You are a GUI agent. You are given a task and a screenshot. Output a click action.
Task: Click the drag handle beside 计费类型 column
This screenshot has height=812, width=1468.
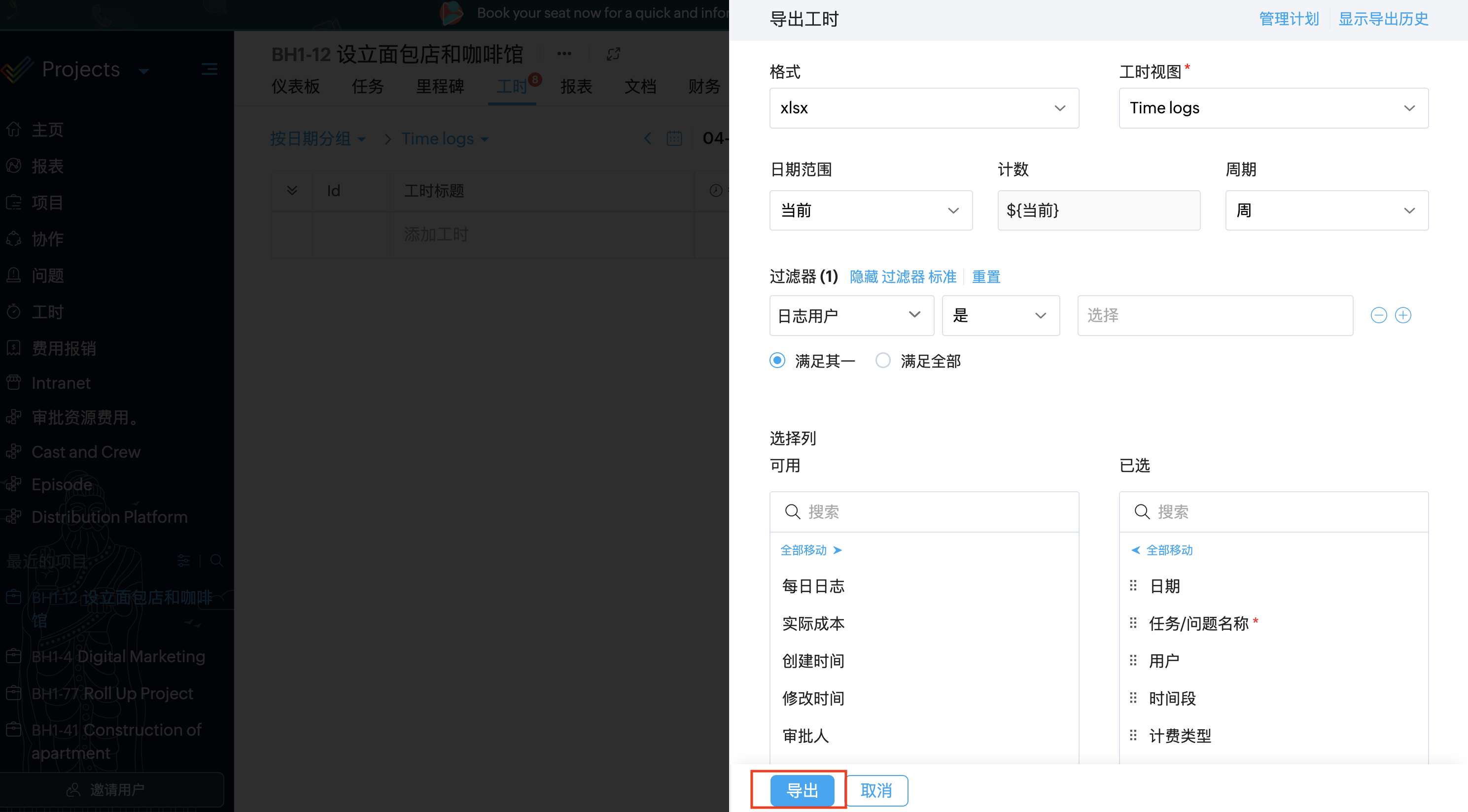point(1133,735)
